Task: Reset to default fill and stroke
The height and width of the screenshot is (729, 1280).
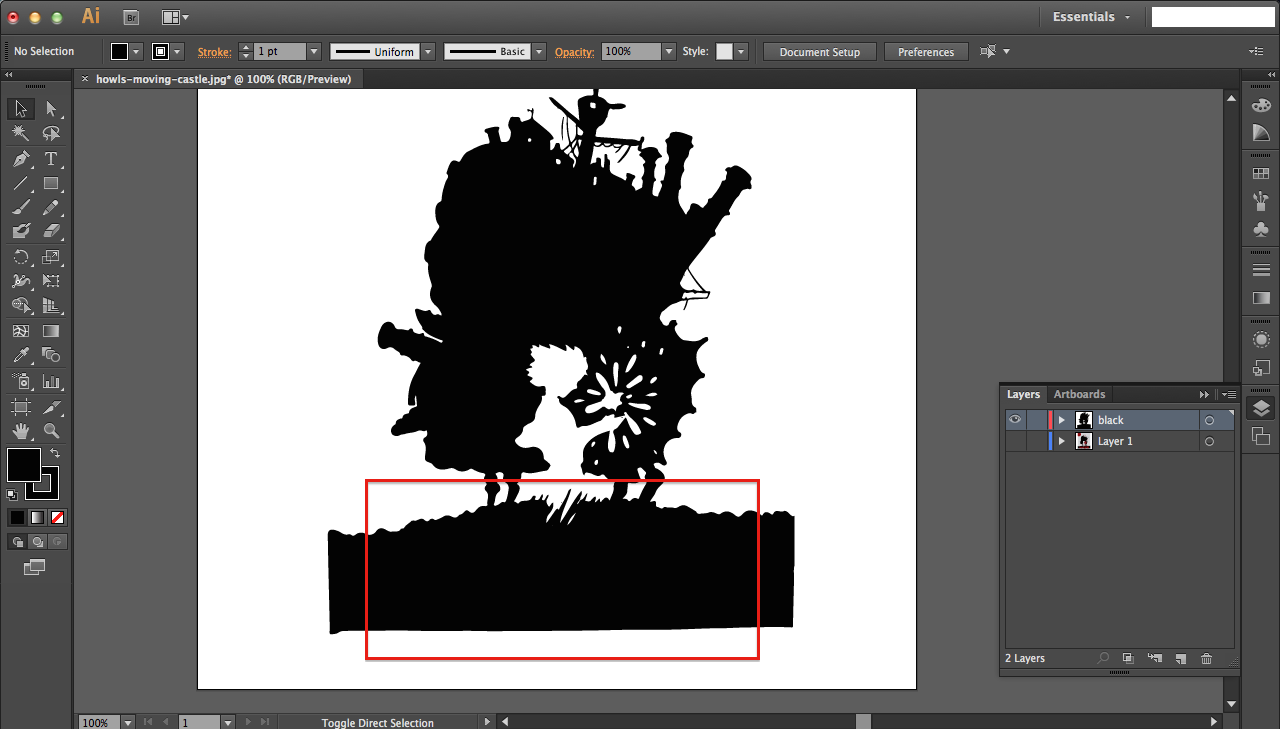Action: [12, 494]
